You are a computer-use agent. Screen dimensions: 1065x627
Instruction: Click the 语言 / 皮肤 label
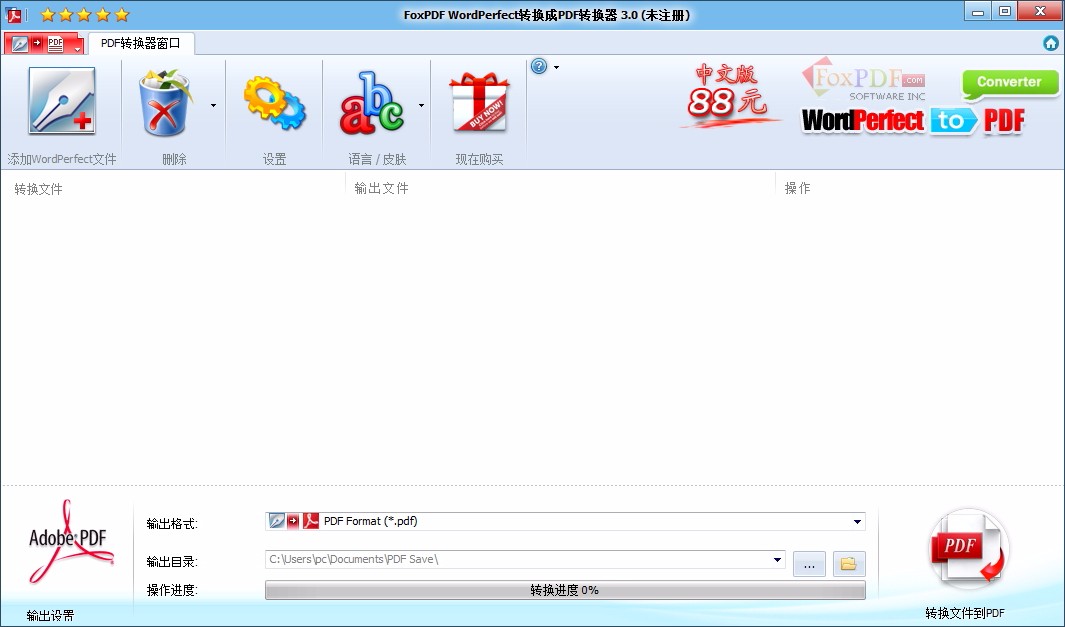377,160
